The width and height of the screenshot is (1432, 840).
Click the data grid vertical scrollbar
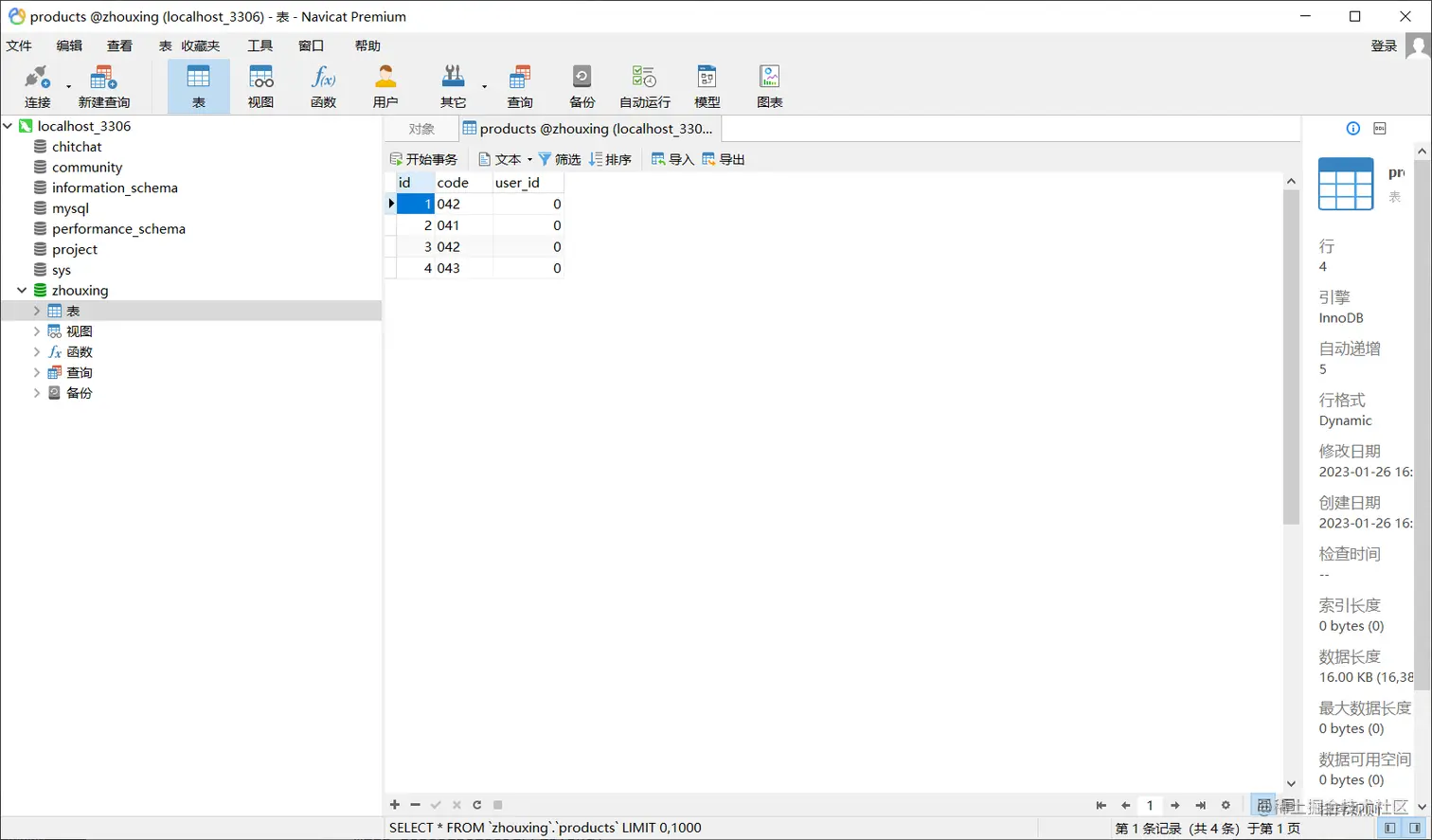pyautogui.click(x=1291, y=356)
